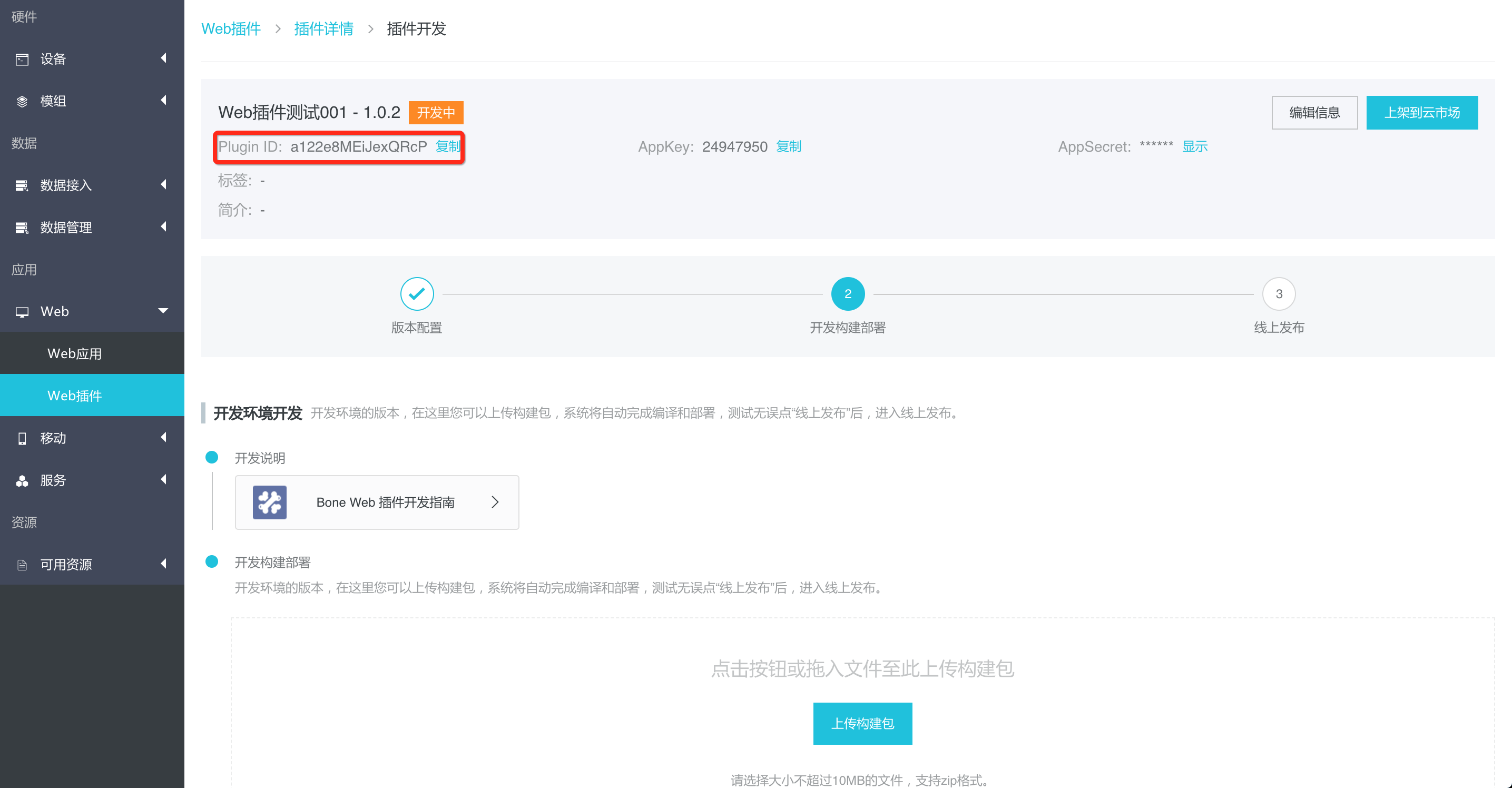The height and width of the screenshot is (789, 1512).
Task: Expand the 服务 menu arrow
Action: (164, 480)
